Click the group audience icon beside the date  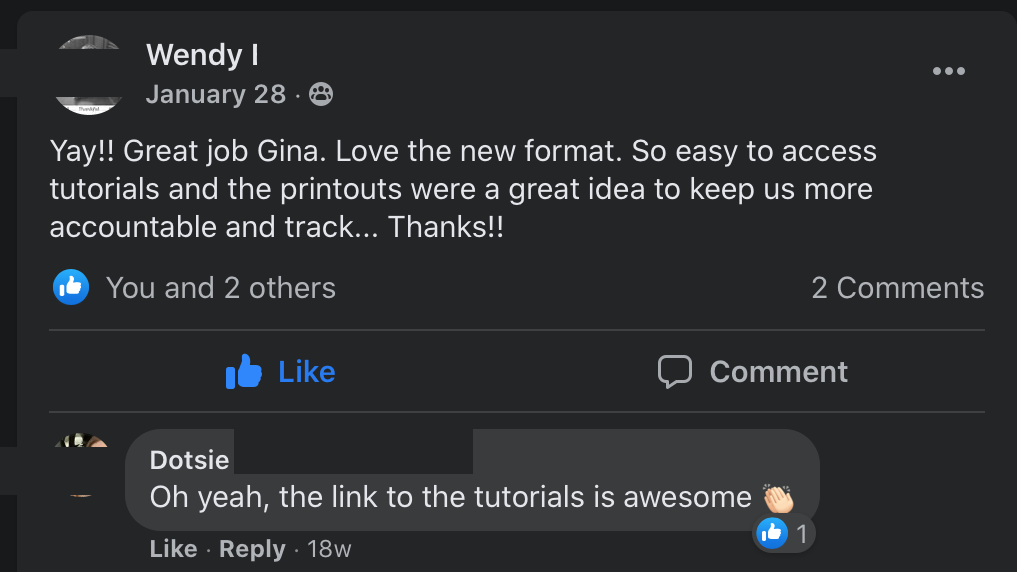pyautogui.click(x=321, y=95)
